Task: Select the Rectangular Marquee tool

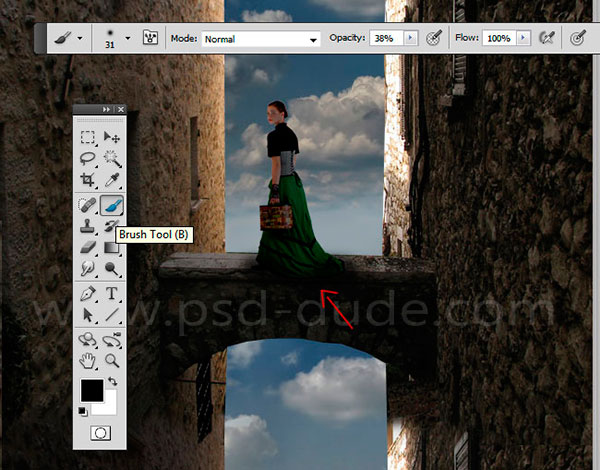Action: [x=88, y=137]
